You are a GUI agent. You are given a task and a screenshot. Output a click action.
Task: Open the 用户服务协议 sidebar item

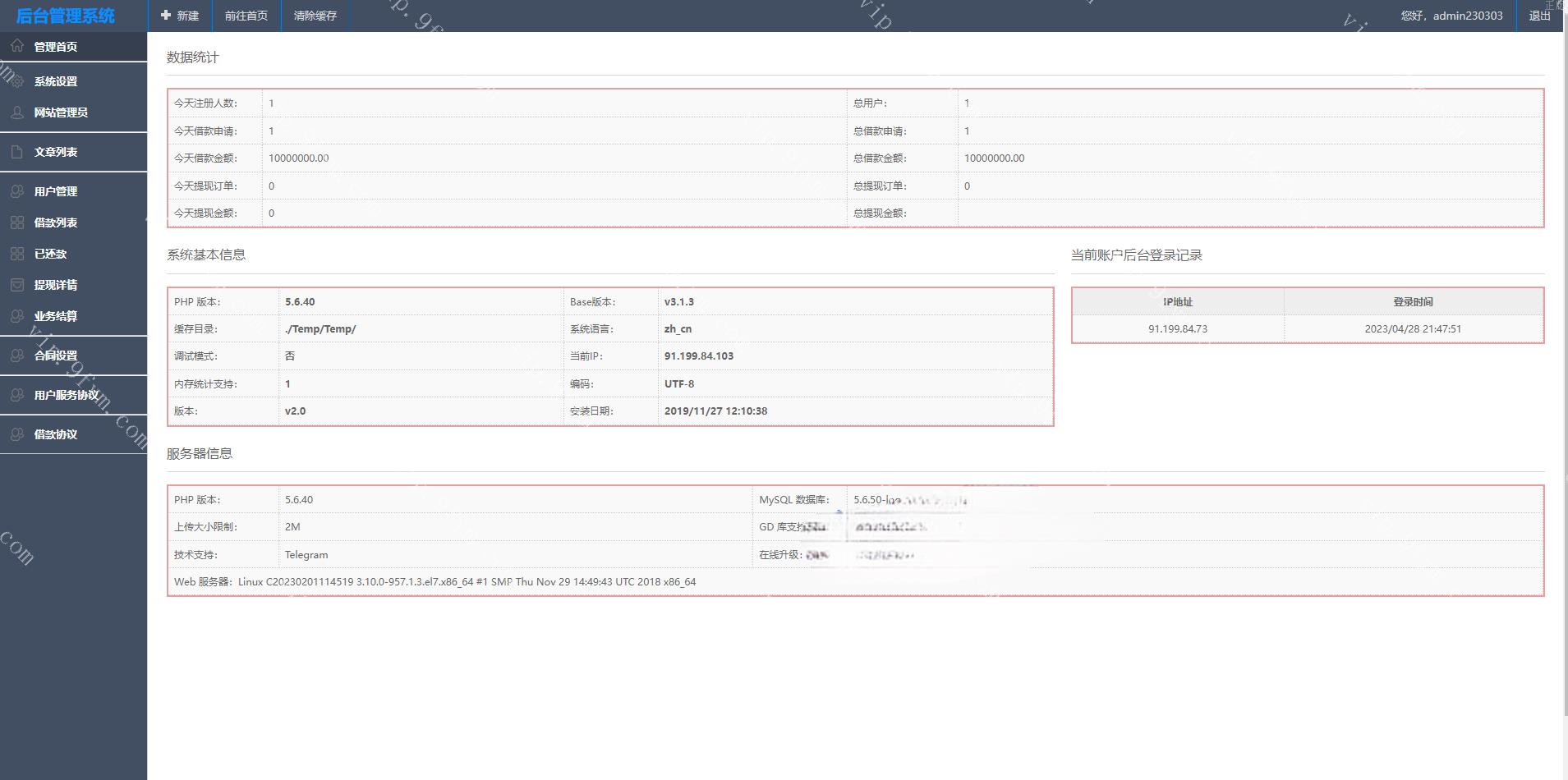click(x=66, y=395)
